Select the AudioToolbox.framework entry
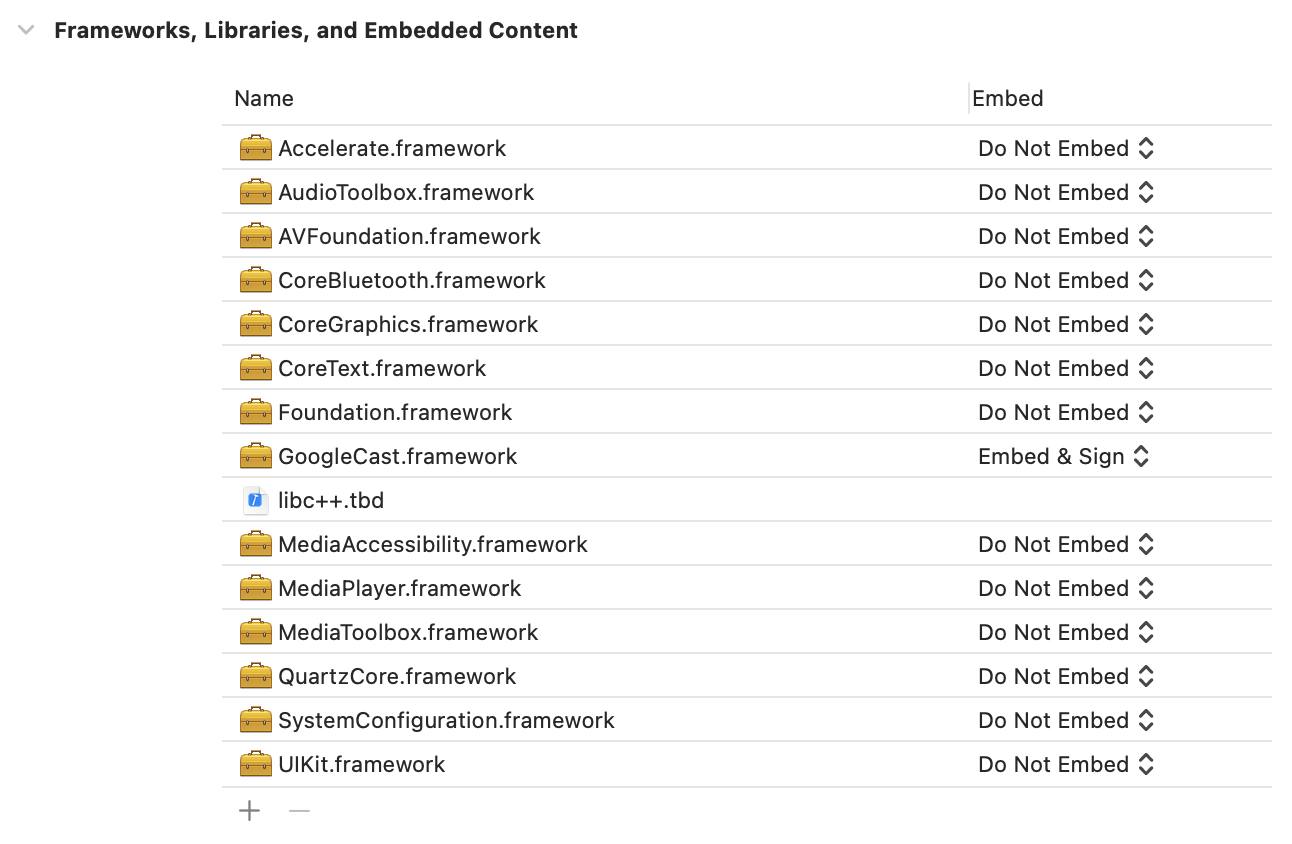The width and height of the screenshot is (1292, 844). click(406, 193)
